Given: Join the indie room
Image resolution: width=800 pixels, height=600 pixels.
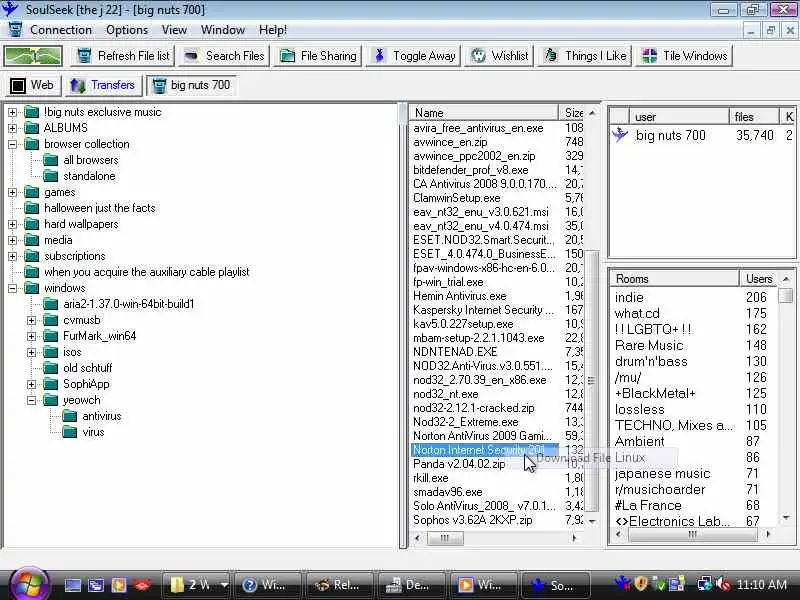Looking at the screenshot, I should 629,297.
